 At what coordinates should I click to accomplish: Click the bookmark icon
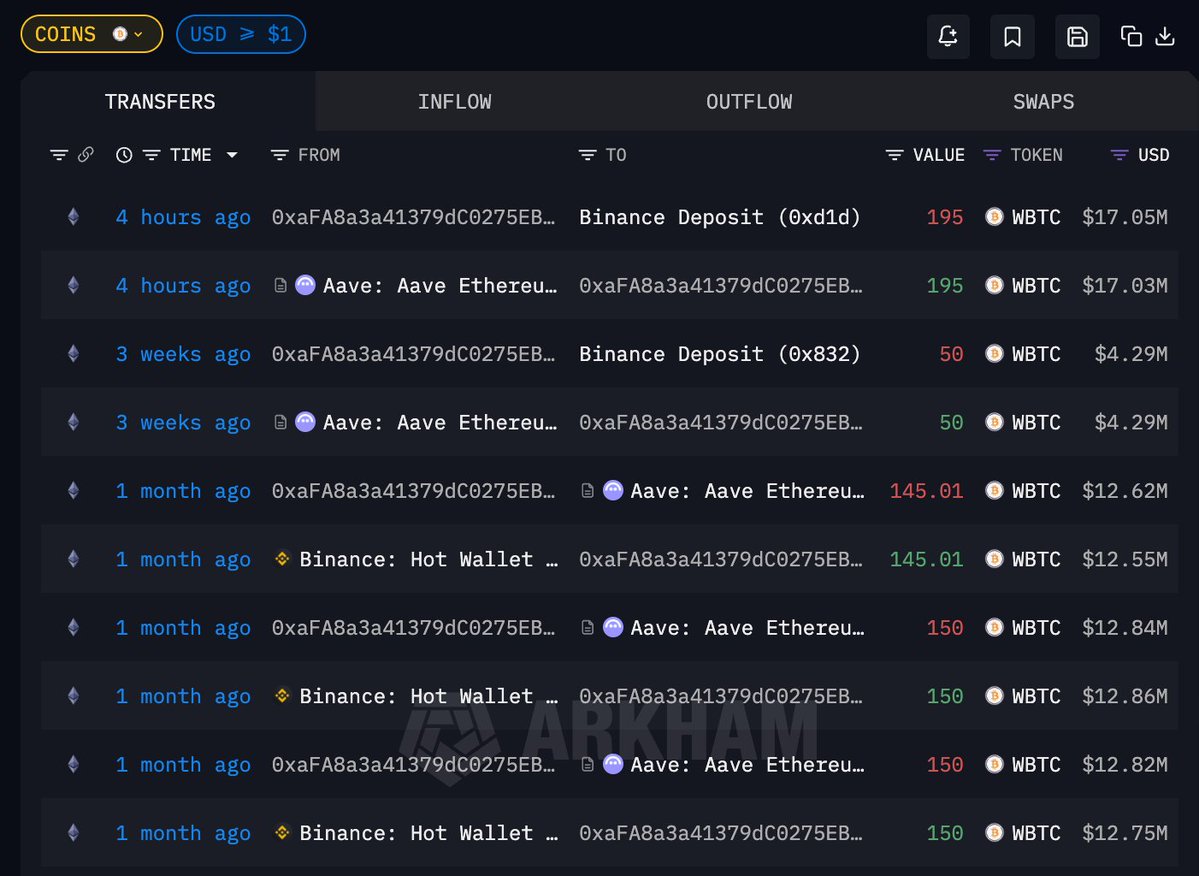pos(1012,37)
